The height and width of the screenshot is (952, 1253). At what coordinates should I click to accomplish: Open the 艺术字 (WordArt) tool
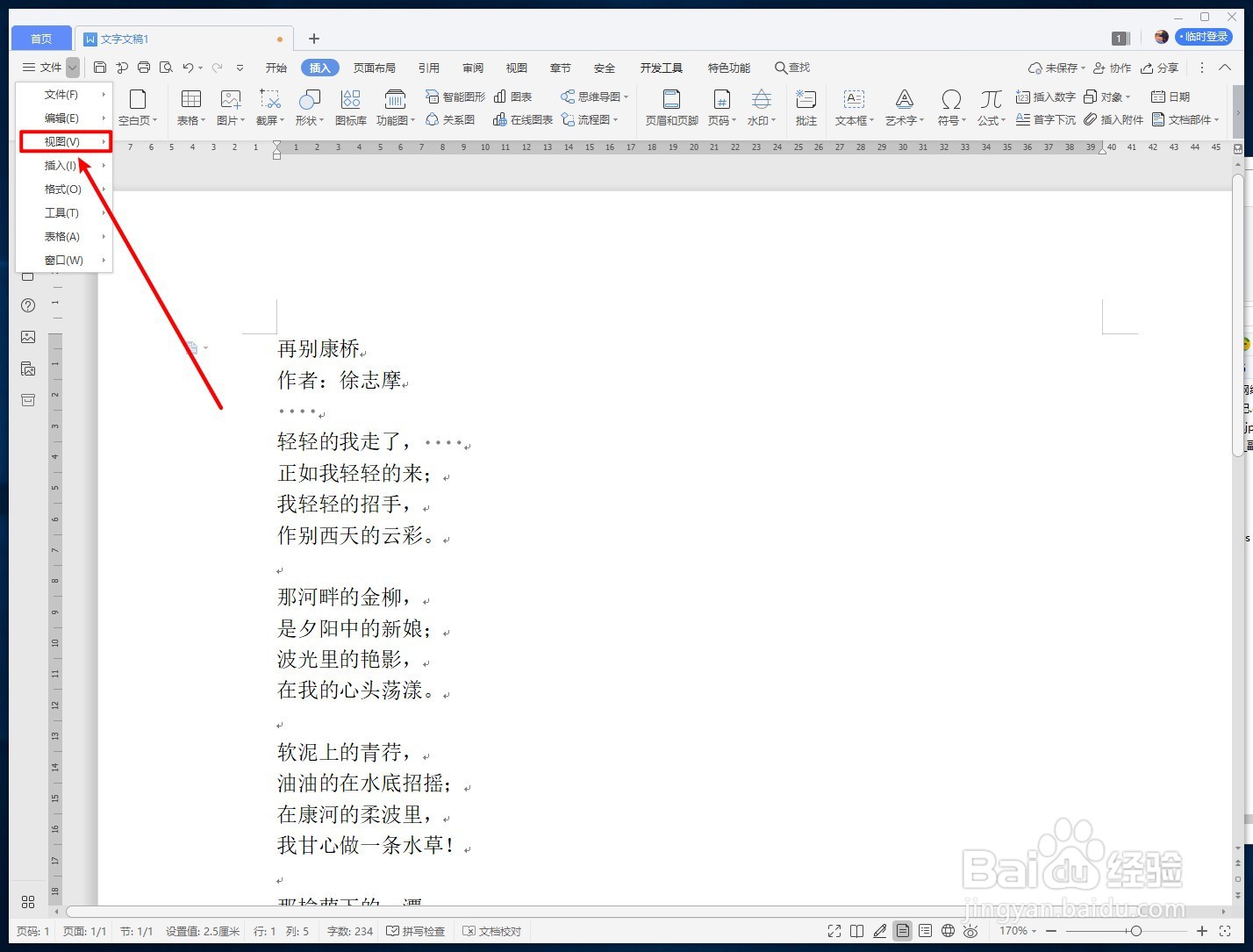(904, 105)
